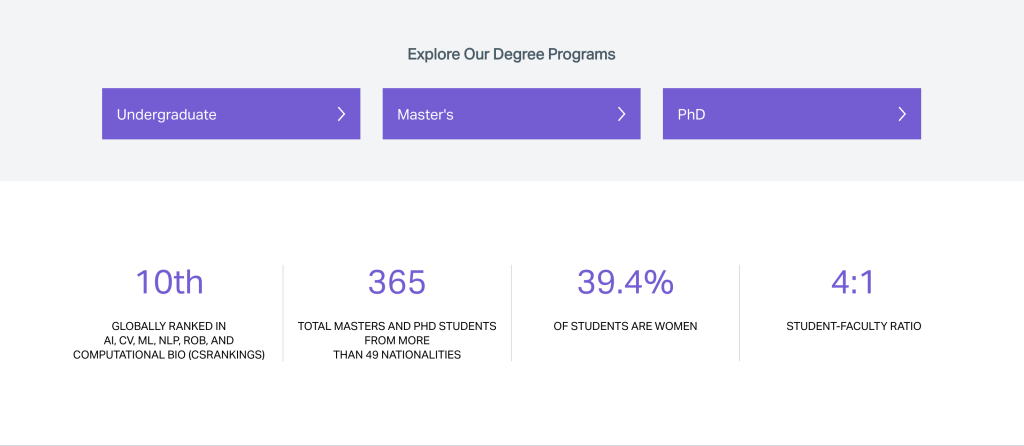Click the Total Masters and PhD Students caption
Image resolution: width=1024 pixels, height=446 pixels.
(397, 326)
